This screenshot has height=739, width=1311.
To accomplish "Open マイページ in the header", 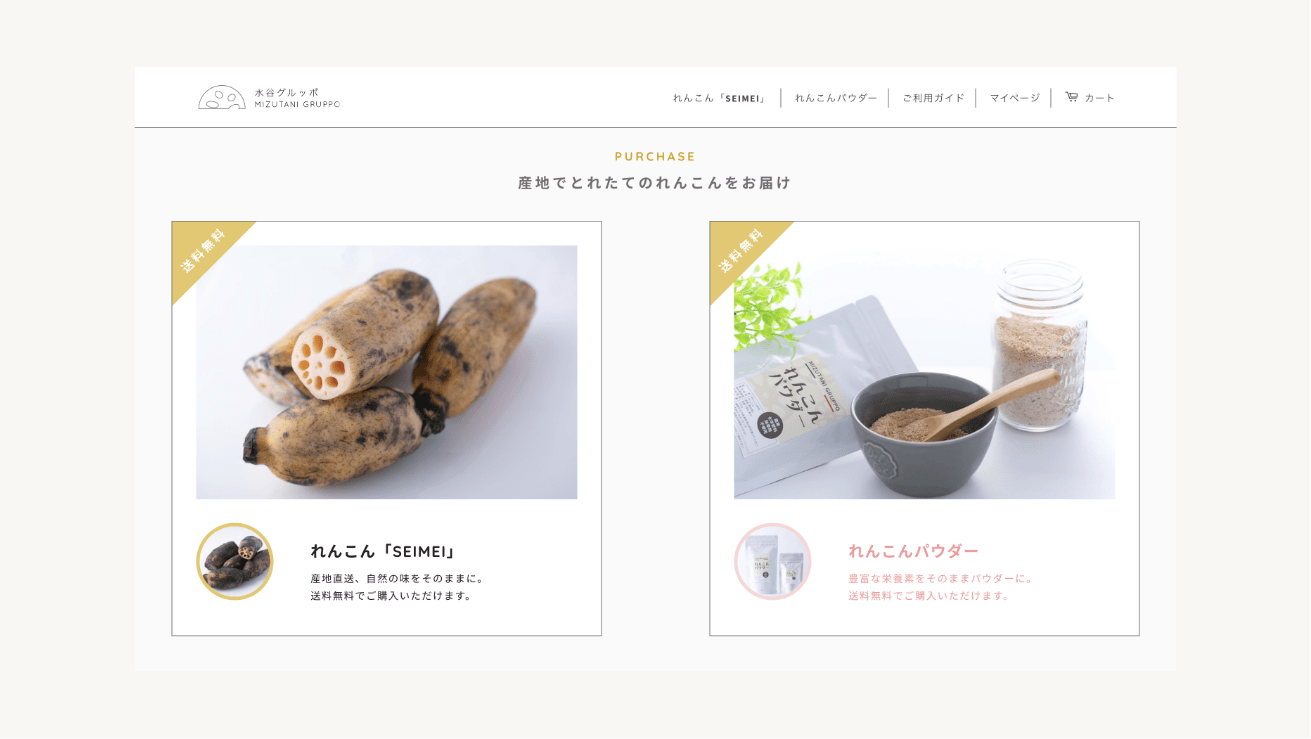I will pyautogui.click(x=1015, y=98).
